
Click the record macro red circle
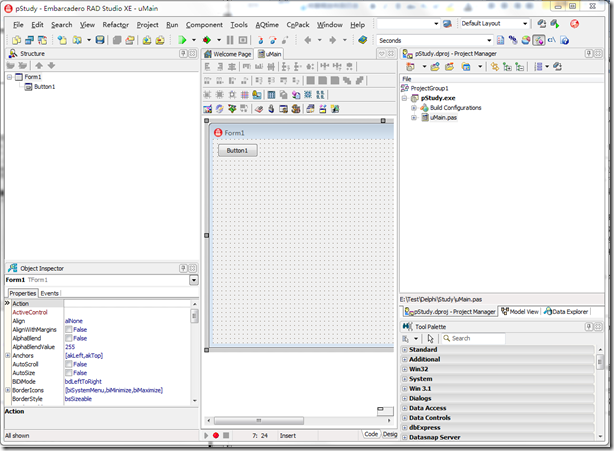coord(216,435)
